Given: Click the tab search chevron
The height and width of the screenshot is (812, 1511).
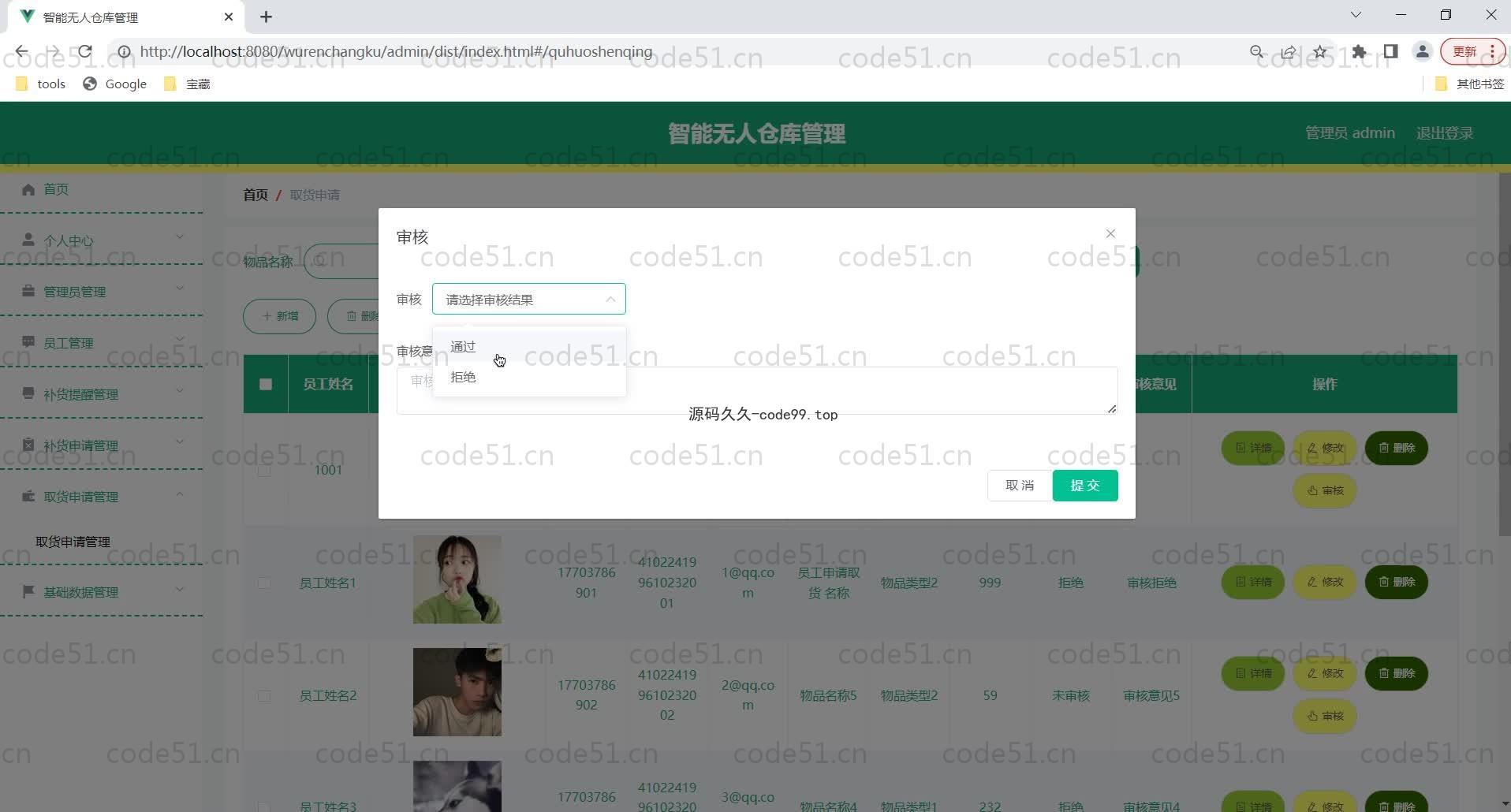Looking at the screenshot, I should pos(1356,15).
